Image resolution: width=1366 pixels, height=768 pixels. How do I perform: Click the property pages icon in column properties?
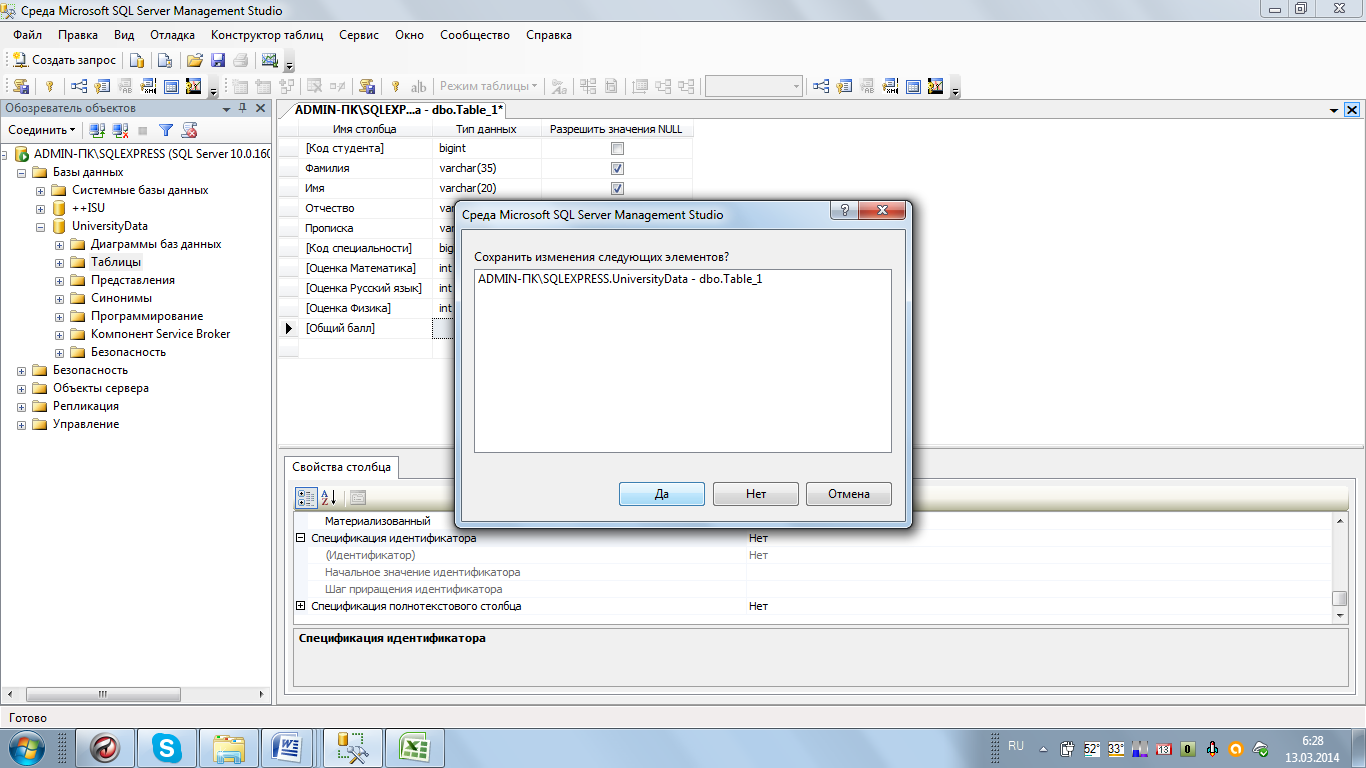(357, 498)
